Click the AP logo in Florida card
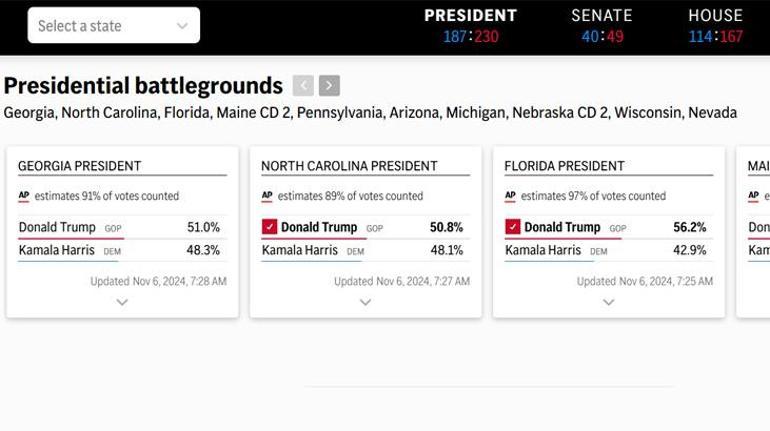770x431 pixels. click(510, 196)
